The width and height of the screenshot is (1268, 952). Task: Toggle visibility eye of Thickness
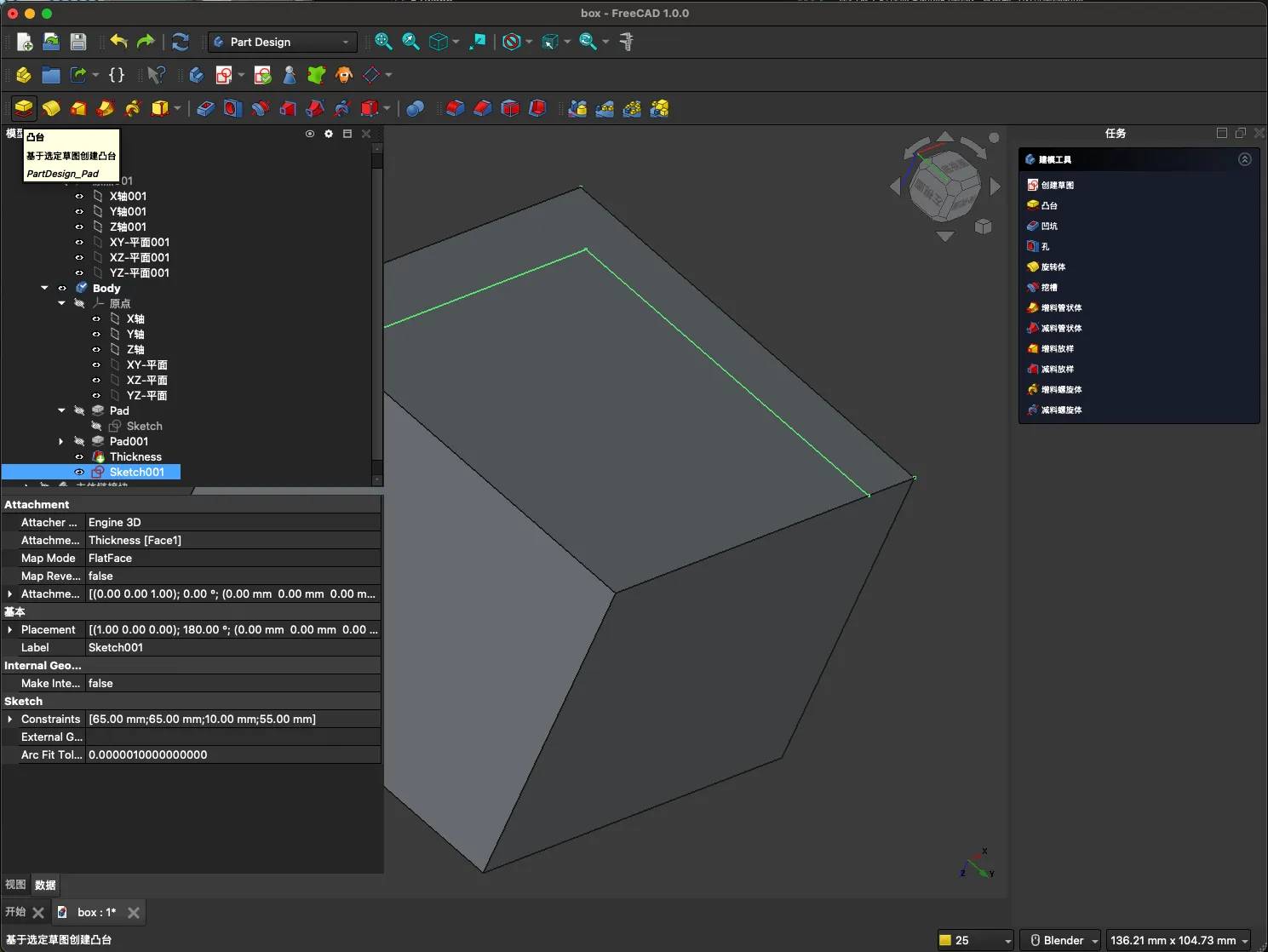click(79, 457)
